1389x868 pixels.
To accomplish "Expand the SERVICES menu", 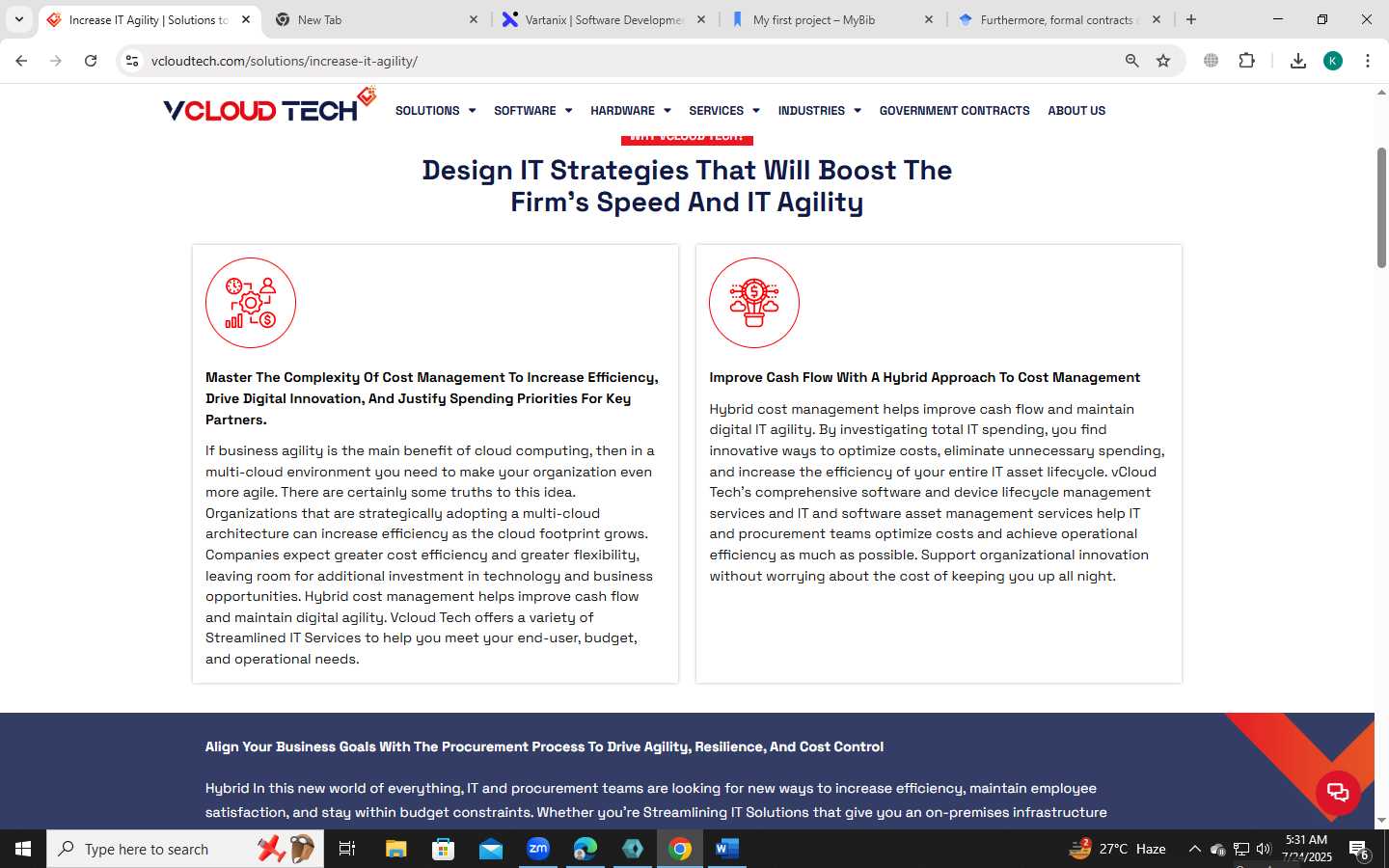I will point(724,111).
